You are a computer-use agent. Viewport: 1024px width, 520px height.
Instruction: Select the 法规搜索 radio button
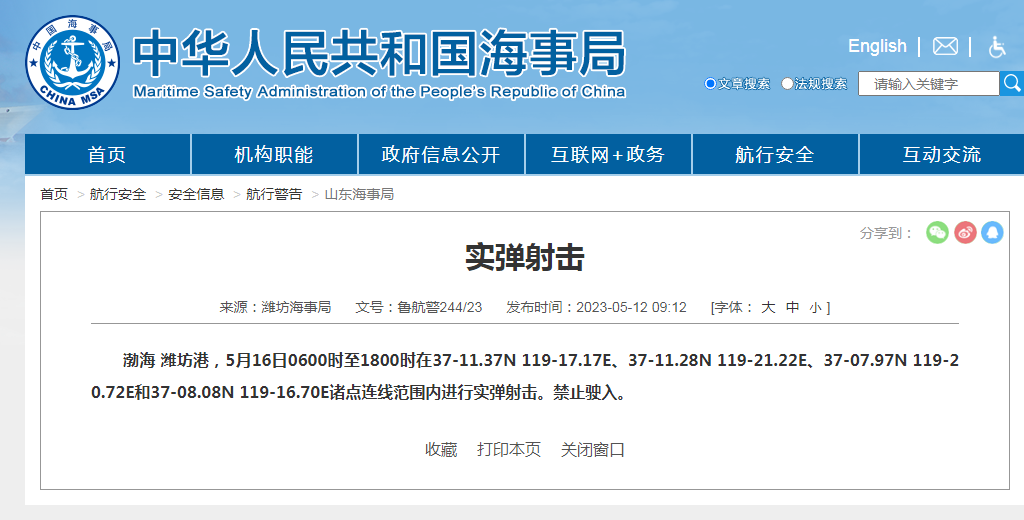point(787,84)
